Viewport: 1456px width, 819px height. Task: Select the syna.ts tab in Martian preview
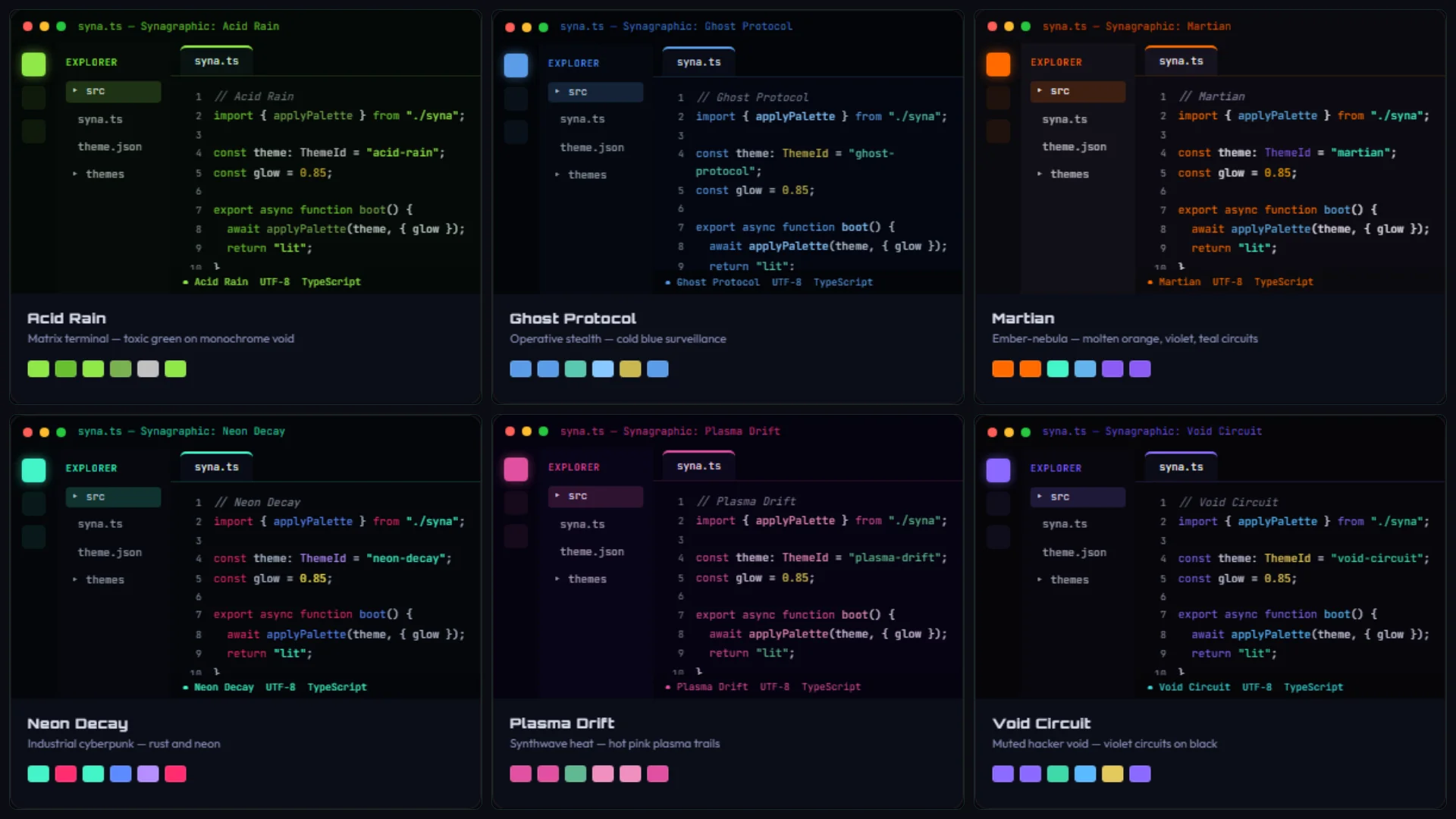point(1181,61)
